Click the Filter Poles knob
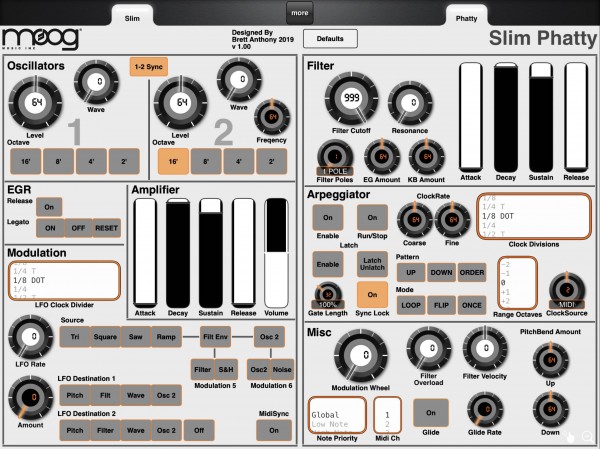600x449 pixels. point(335,157)
